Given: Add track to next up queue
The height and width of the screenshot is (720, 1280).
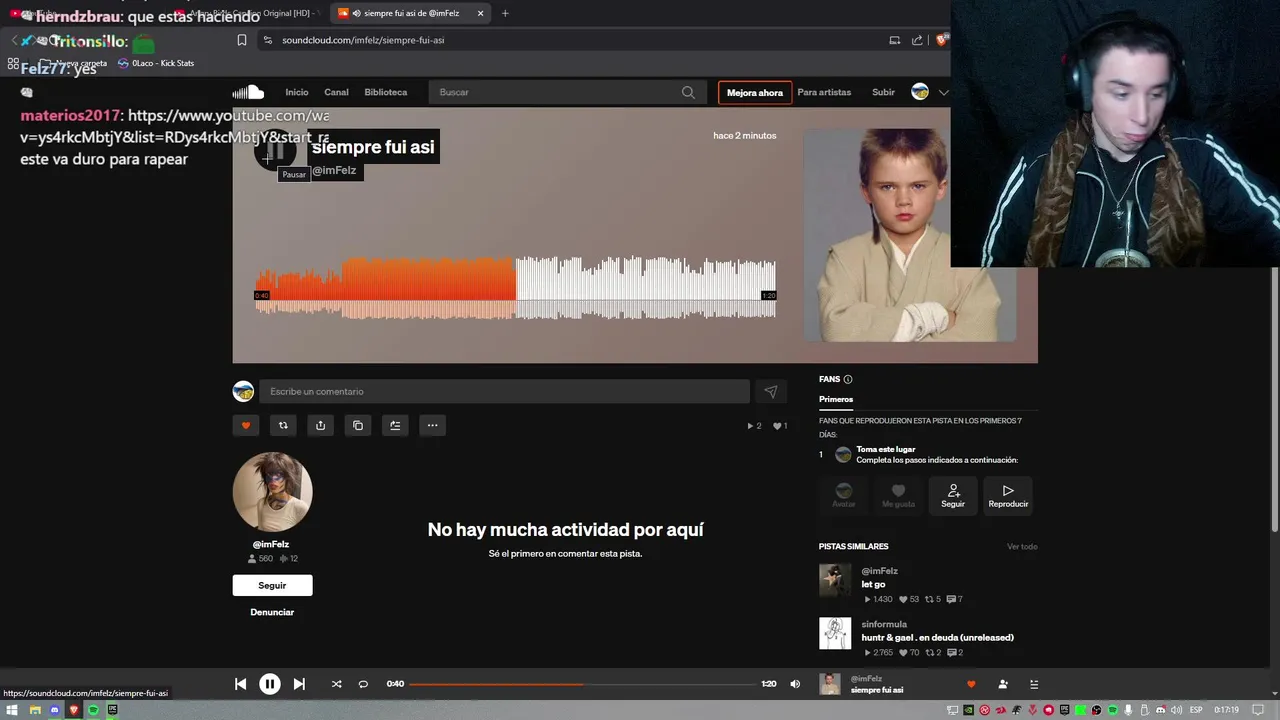Looking at the screenshot, I should (x=395, y=425).
